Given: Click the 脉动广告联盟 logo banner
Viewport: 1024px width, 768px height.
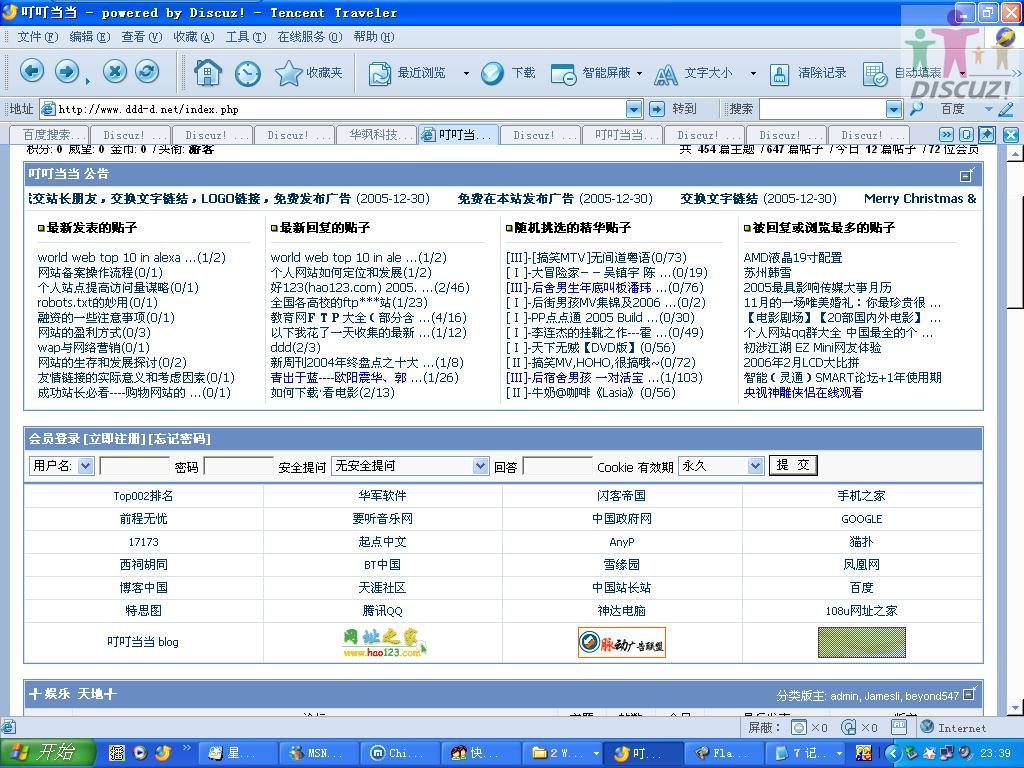Looking at the screenshot, I should point(621,643).
